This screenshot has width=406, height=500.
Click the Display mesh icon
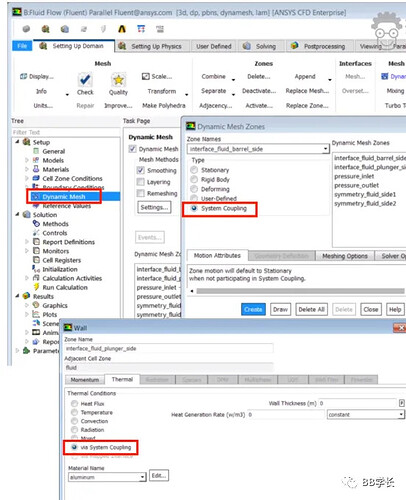23,76
